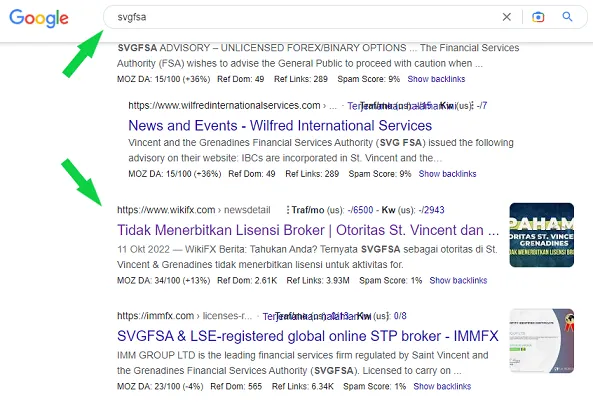
Task: Click MOZ DA: 23/100 (-4%) text
Action: coord(160,386)
